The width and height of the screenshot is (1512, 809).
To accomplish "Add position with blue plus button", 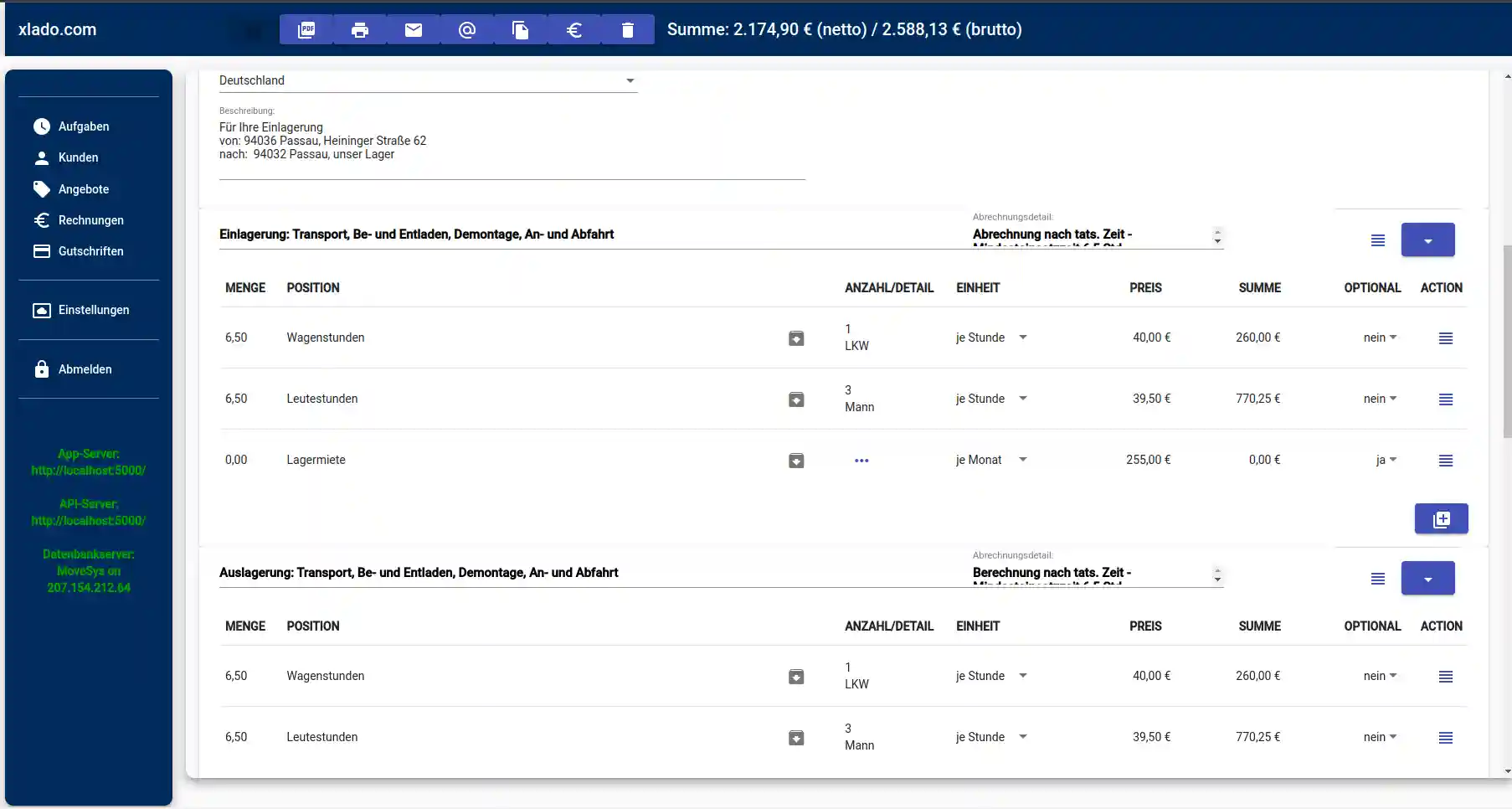I will [x=1442, y=519].
